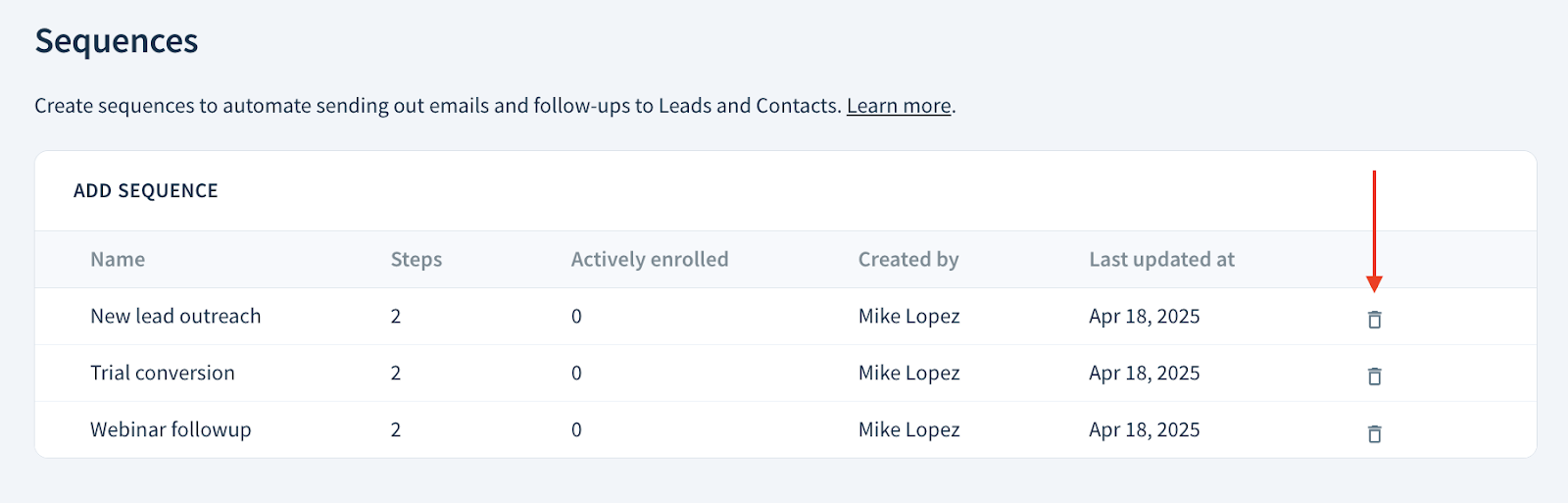Open the Webinar followup sequence

click(x=171, y=429)
